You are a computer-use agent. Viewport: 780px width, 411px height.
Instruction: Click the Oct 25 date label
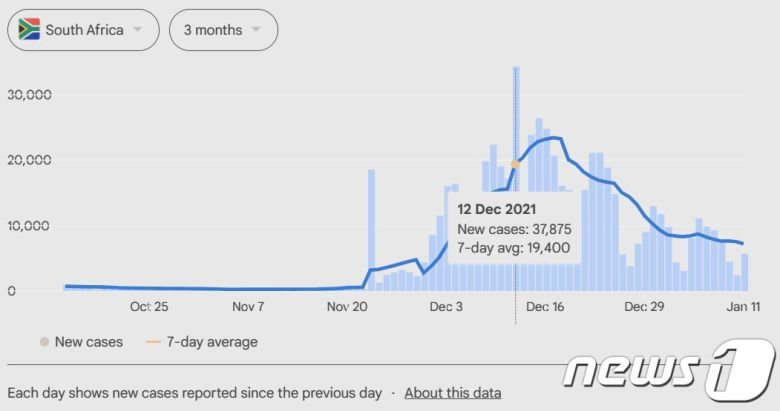[x=148, y=308]
